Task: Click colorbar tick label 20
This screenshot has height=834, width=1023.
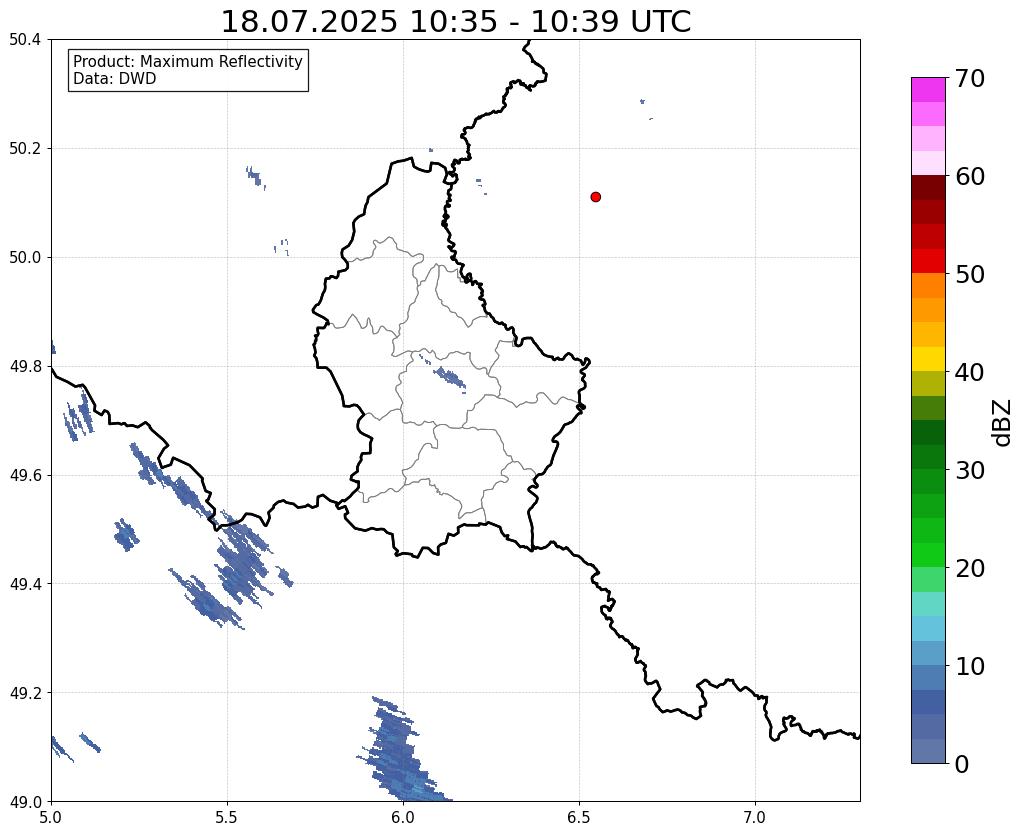Action: (x=970, y=568)
